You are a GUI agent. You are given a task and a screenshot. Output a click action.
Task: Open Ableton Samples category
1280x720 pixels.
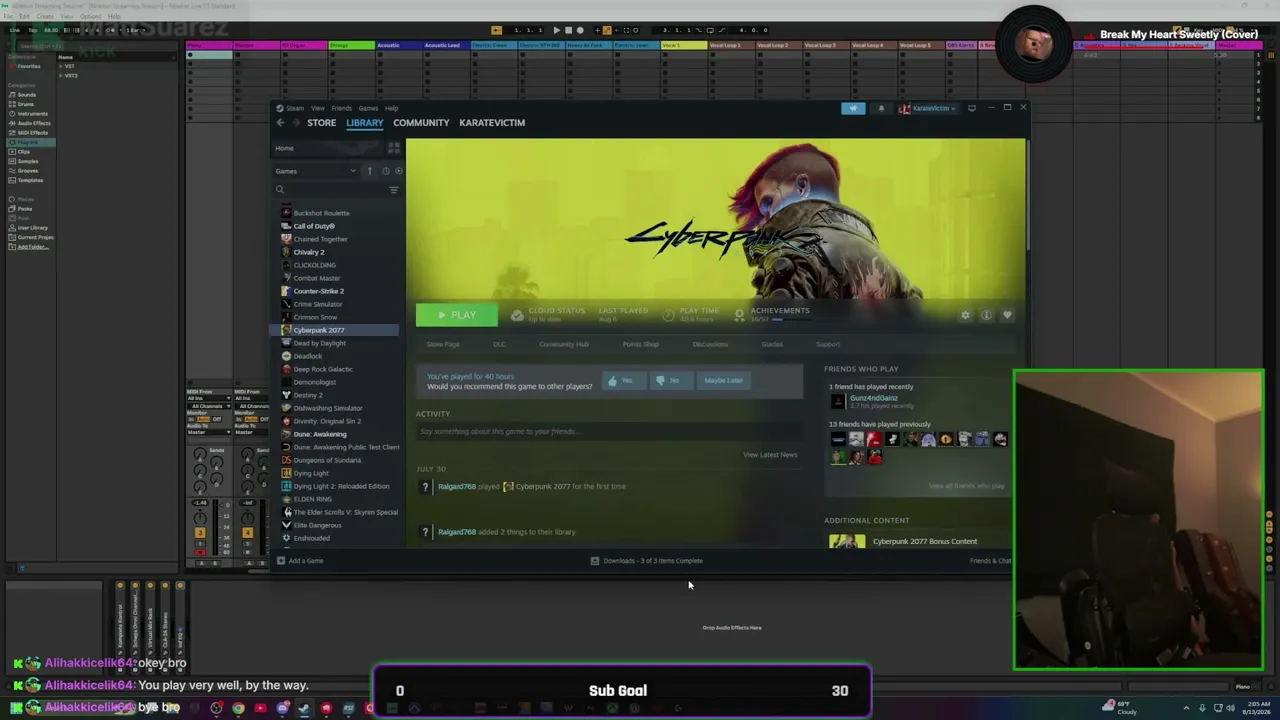(27, 161)
